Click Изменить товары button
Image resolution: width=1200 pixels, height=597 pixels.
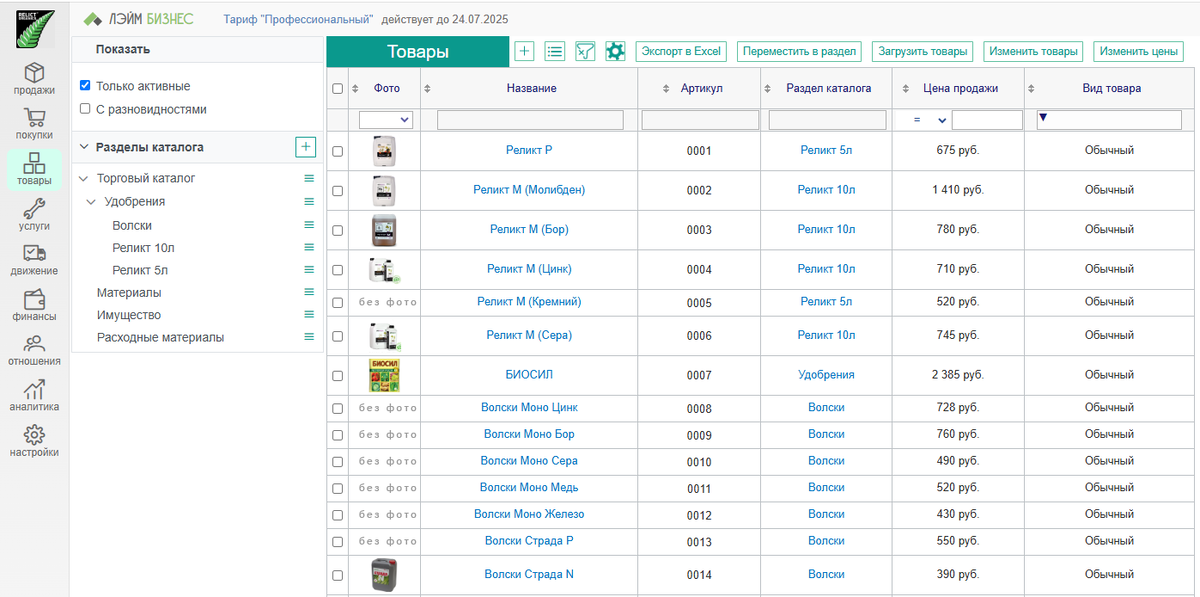[1034, 51]
